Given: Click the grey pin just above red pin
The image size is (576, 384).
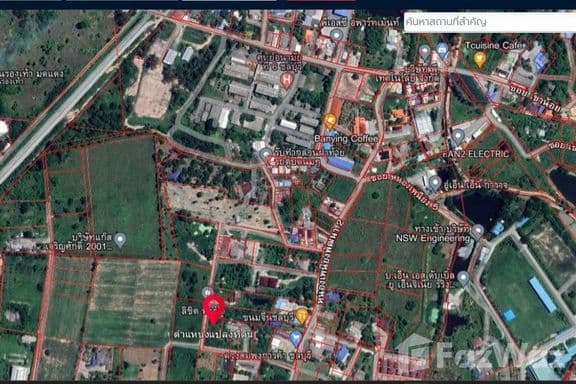Looking at the screenshot, I should pyautogui.click(x=207, y=292).
